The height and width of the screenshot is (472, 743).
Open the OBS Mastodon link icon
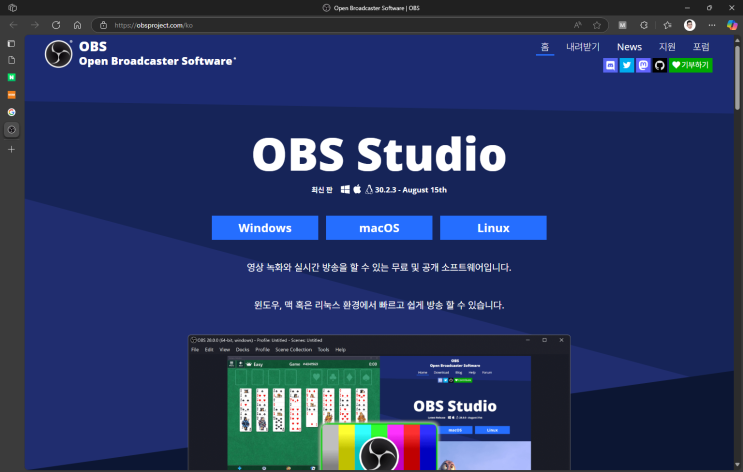(x=643, y=65)
